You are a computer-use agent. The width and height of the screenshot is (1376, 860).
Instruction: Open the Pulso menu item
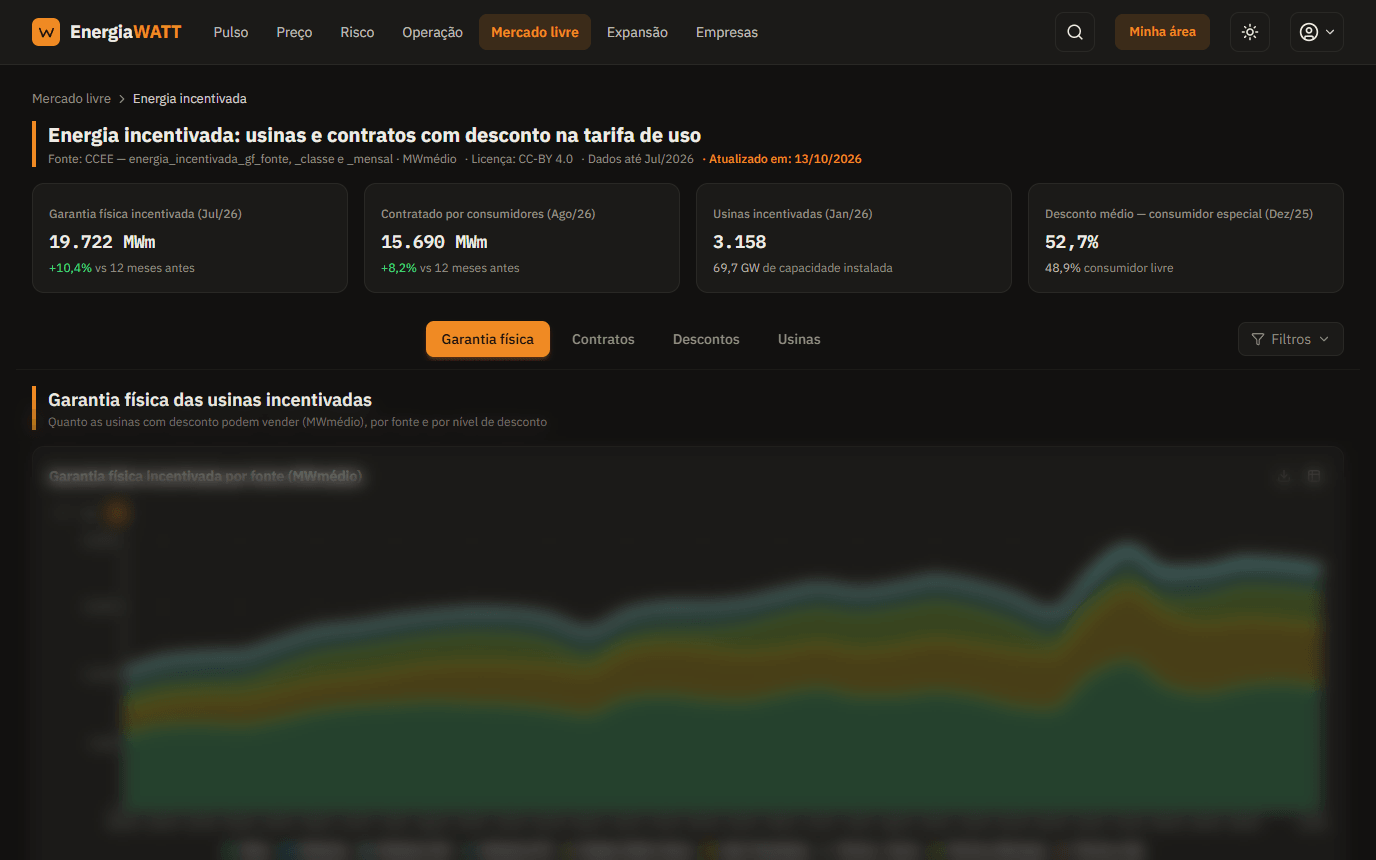(231, 32)
